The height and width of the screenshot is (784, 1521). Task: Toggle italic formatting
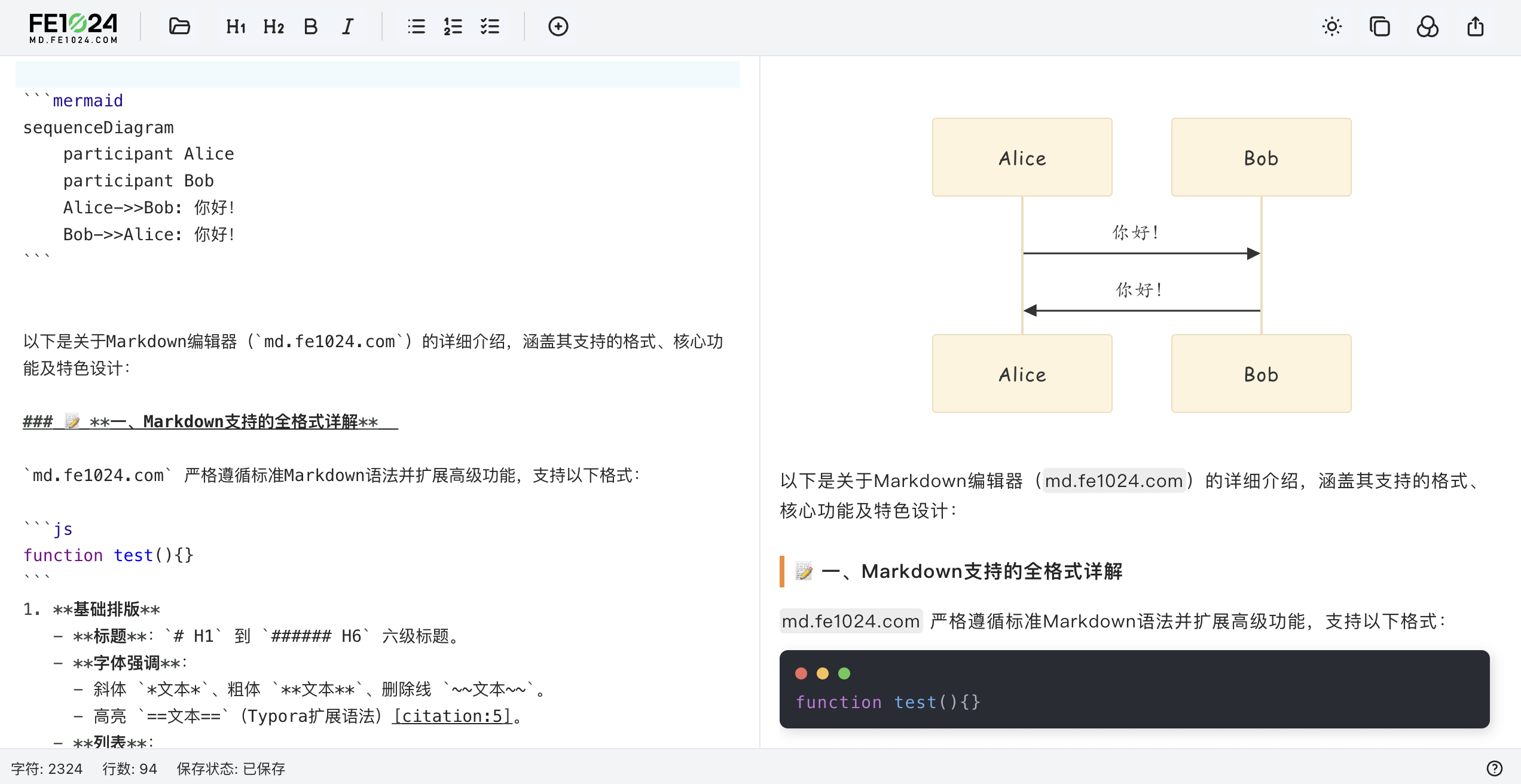347,26
